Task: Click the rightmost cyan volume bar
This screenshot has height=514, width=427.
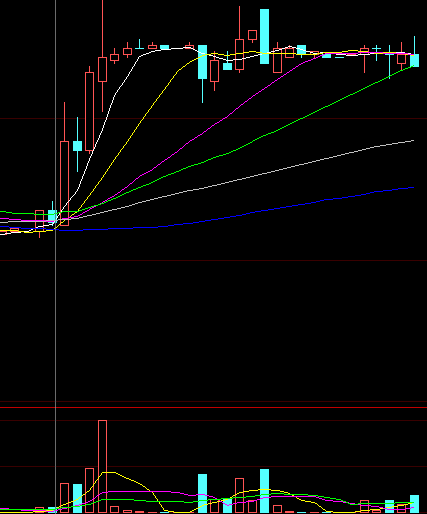Action: [x=414, y=504]
